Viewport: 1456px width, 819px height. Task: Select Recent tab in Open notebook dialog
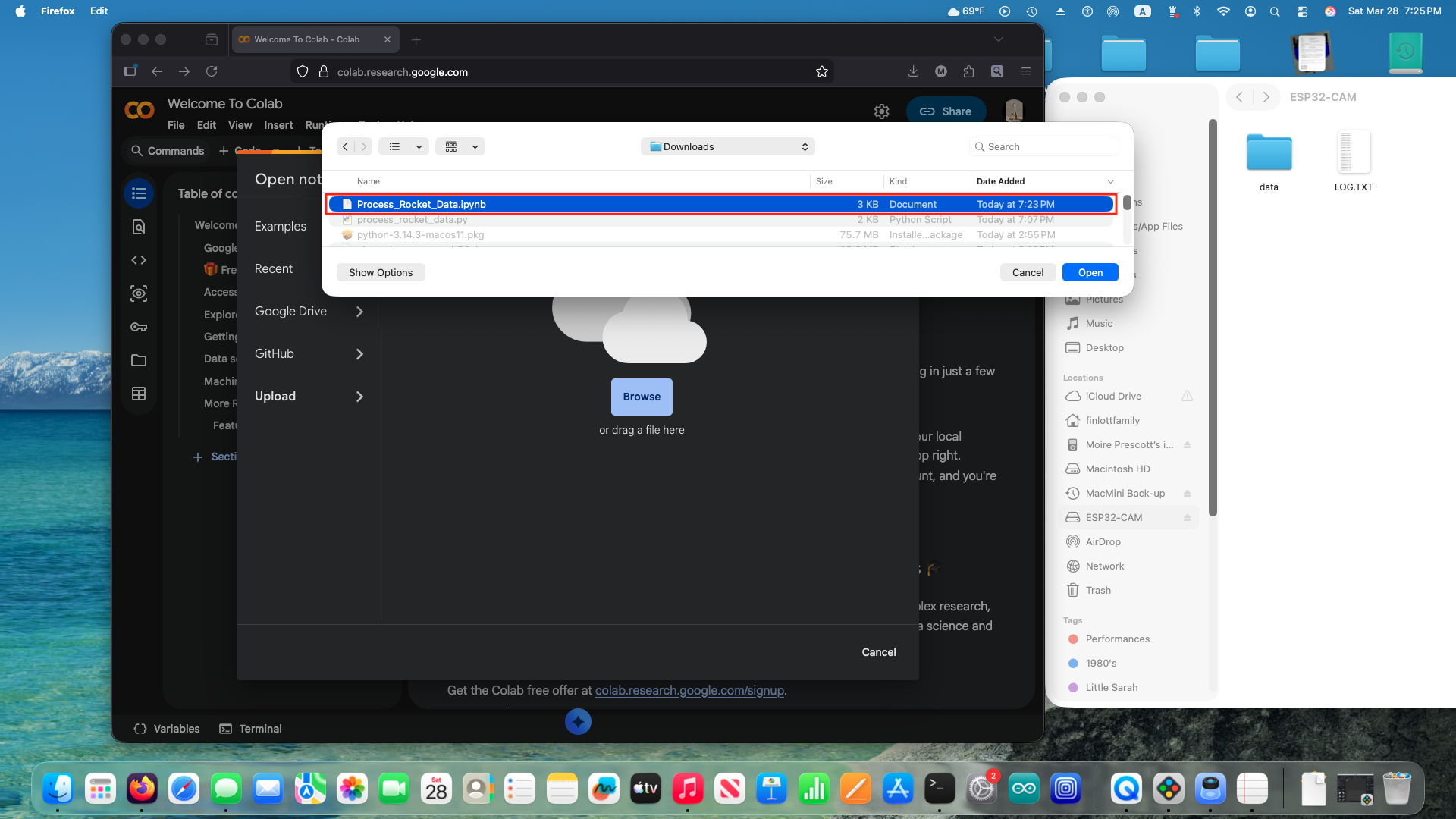pos(274,269)
